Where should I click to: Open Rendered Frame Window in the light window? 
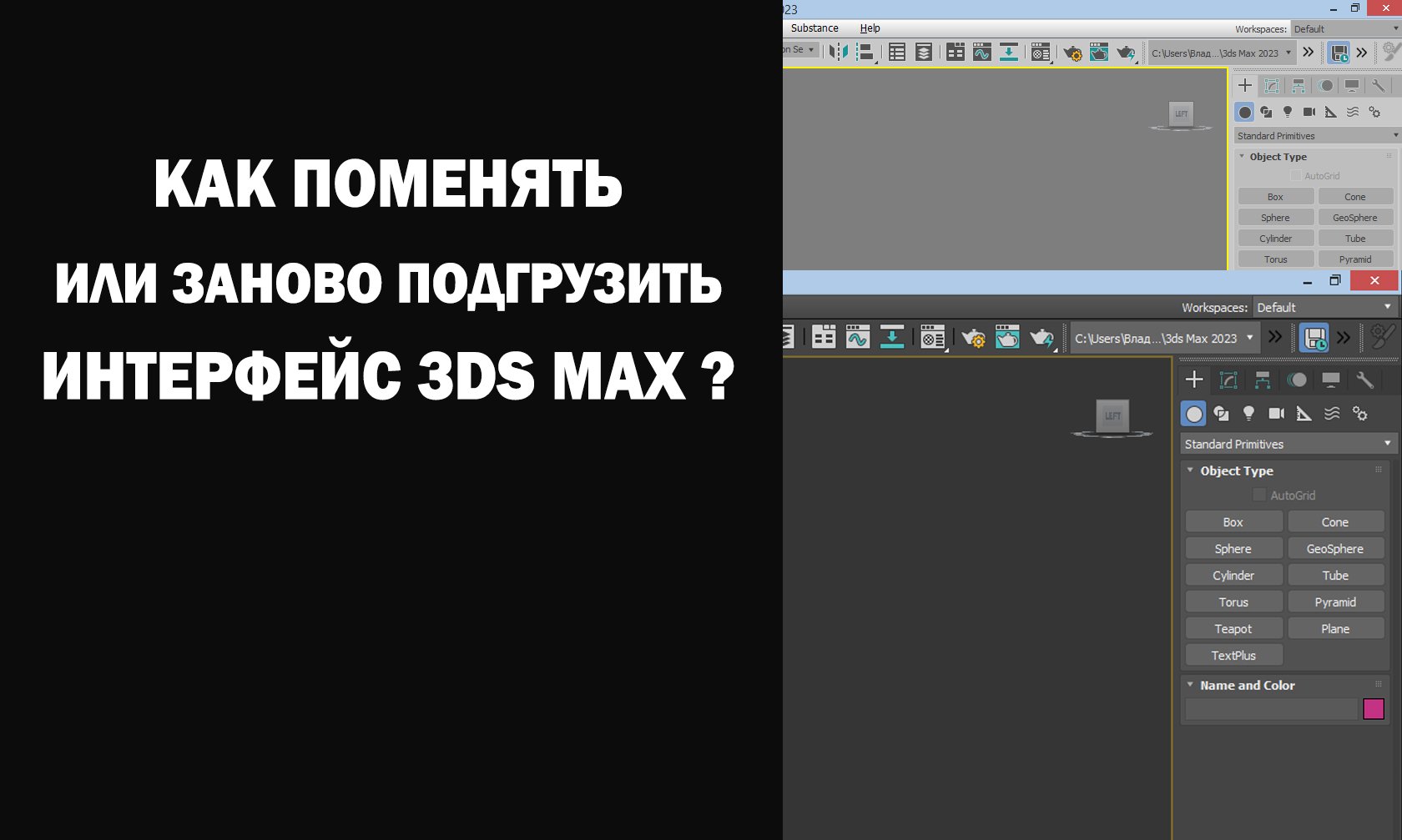coord(1099,53)
